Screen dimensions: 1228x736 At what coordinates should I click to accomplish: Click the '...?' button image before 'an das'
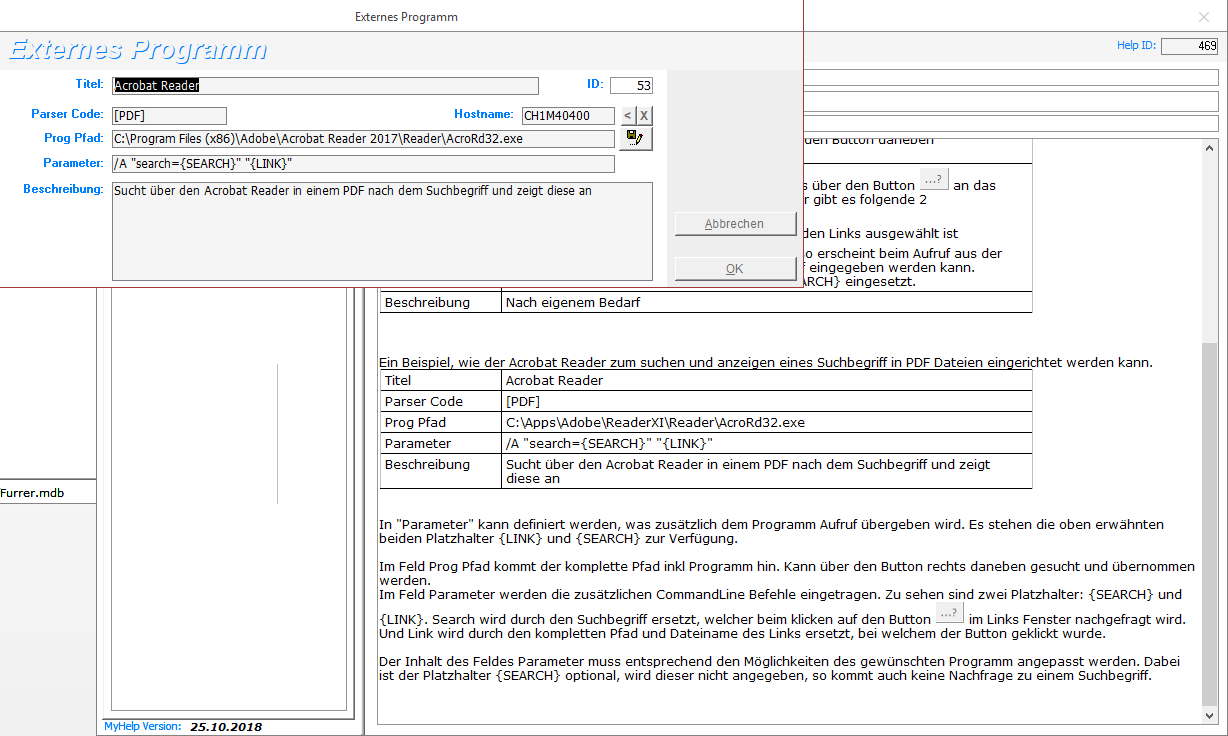coord(933,181)
